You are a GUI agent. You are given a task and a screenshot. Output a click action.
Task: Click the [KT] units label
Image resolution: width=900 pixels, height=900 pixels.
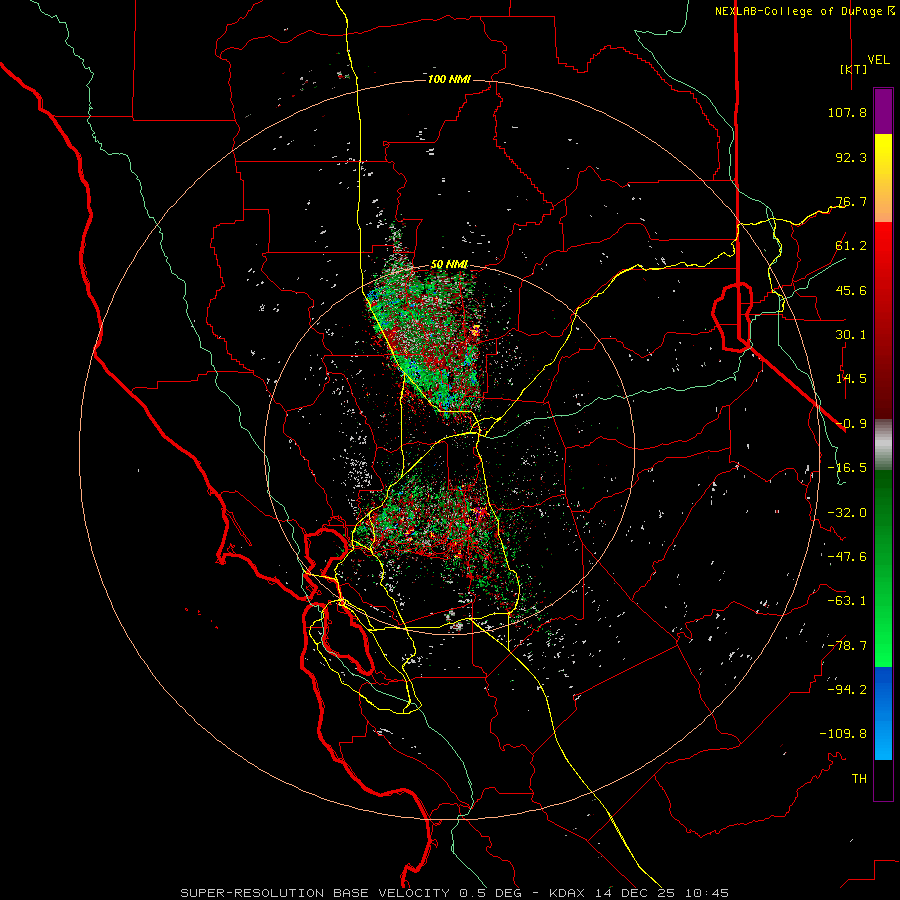(854, 69)
